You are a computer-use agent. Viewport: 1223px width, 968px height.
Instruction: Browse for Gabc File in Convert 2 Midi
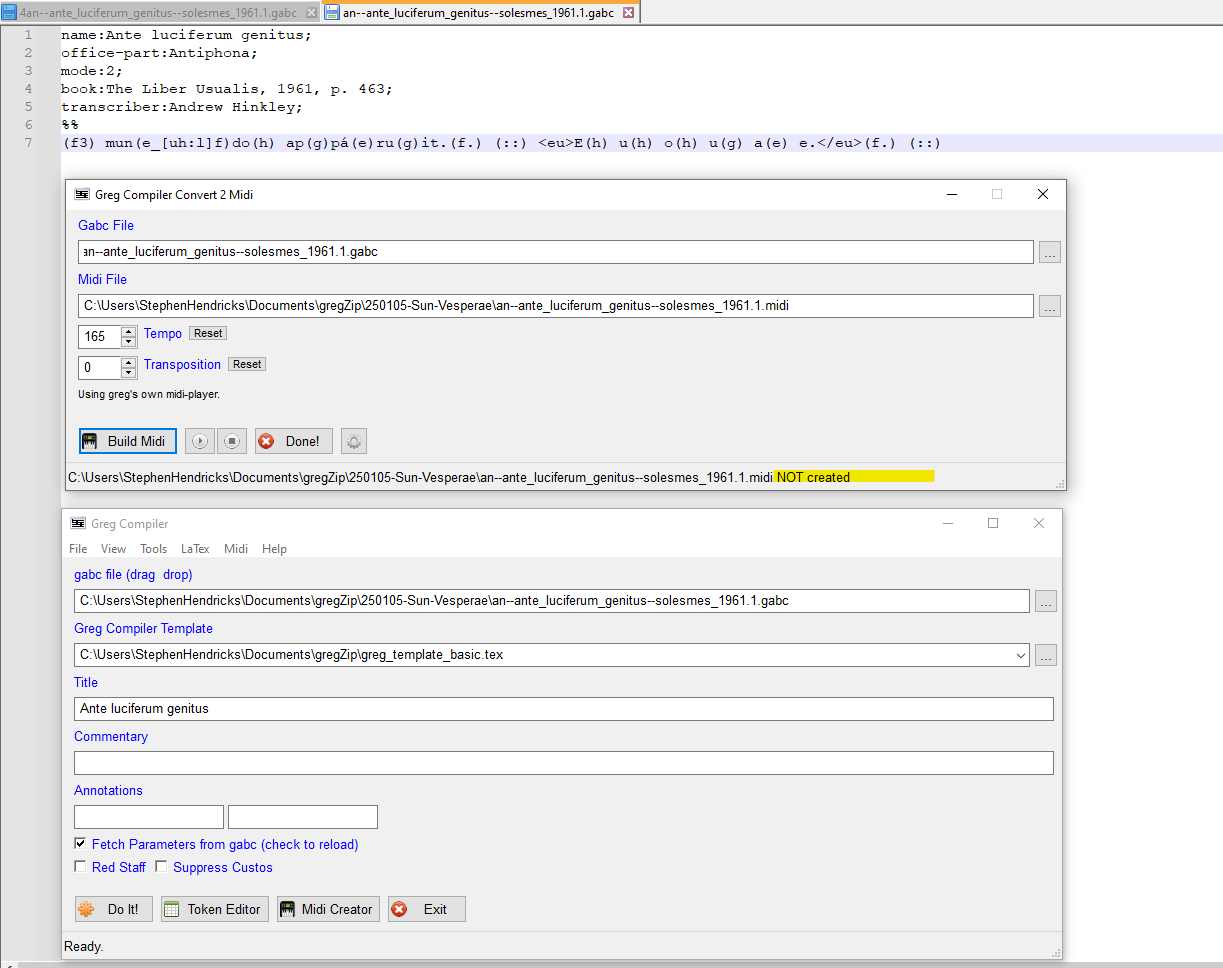coord(1049,252)
